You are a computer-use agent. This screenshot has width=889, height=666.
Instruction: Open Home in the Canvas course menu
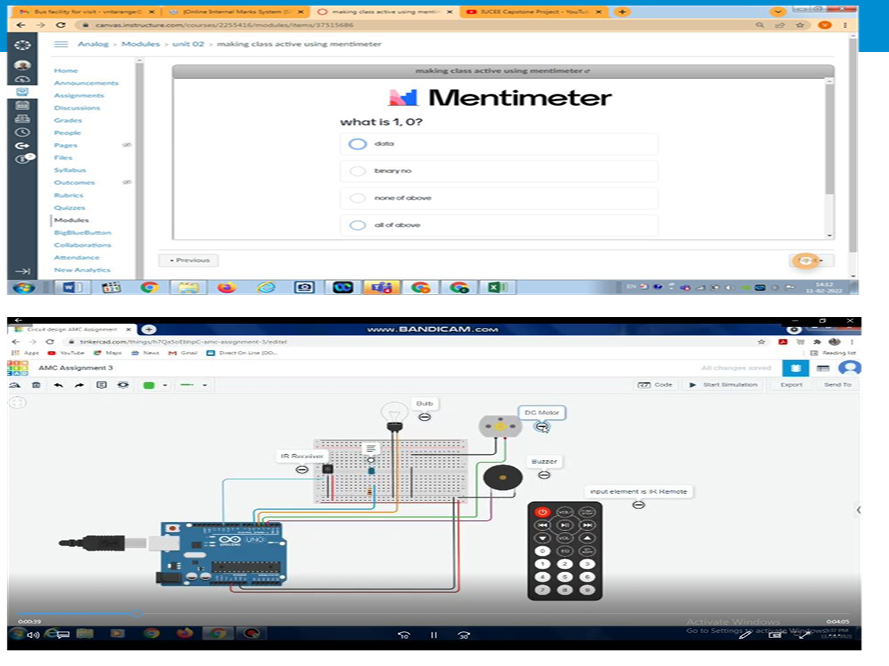pos(66,70)
